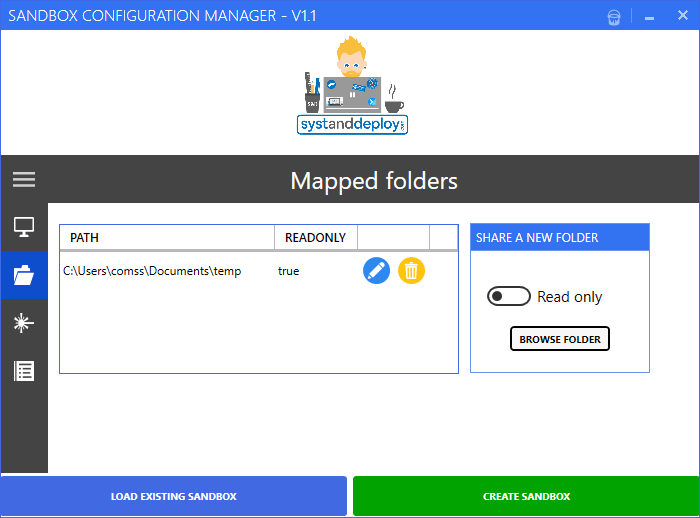Toggle the Read only switch
Image resolution: width=700 pixels, height=518 pixels.
tap(508, 296)
